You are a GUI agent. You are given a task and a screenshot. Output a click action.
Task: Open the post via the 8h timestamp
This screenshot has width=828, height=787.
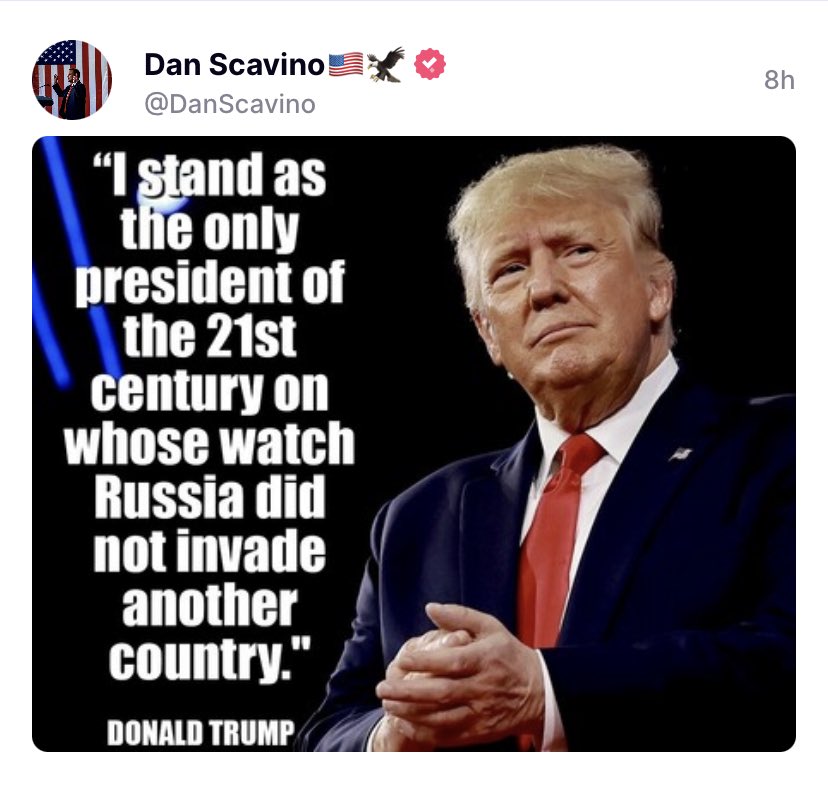(779, 80)
